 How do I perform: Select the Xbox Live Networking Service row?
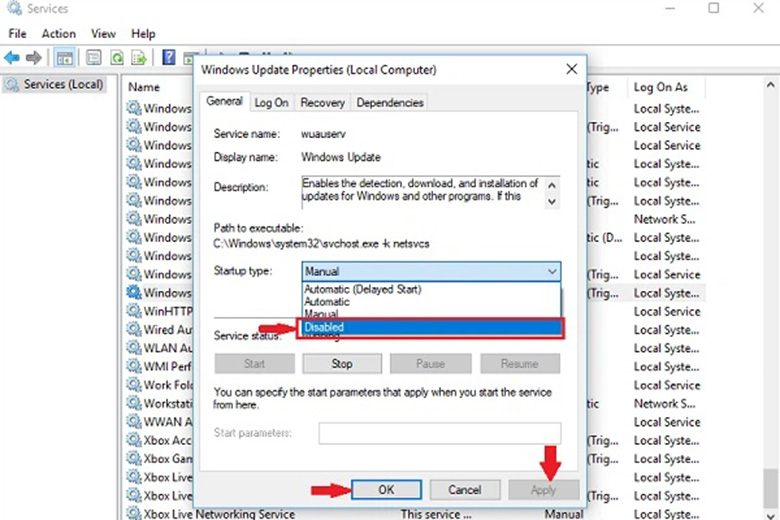click(x=416, y=513)
